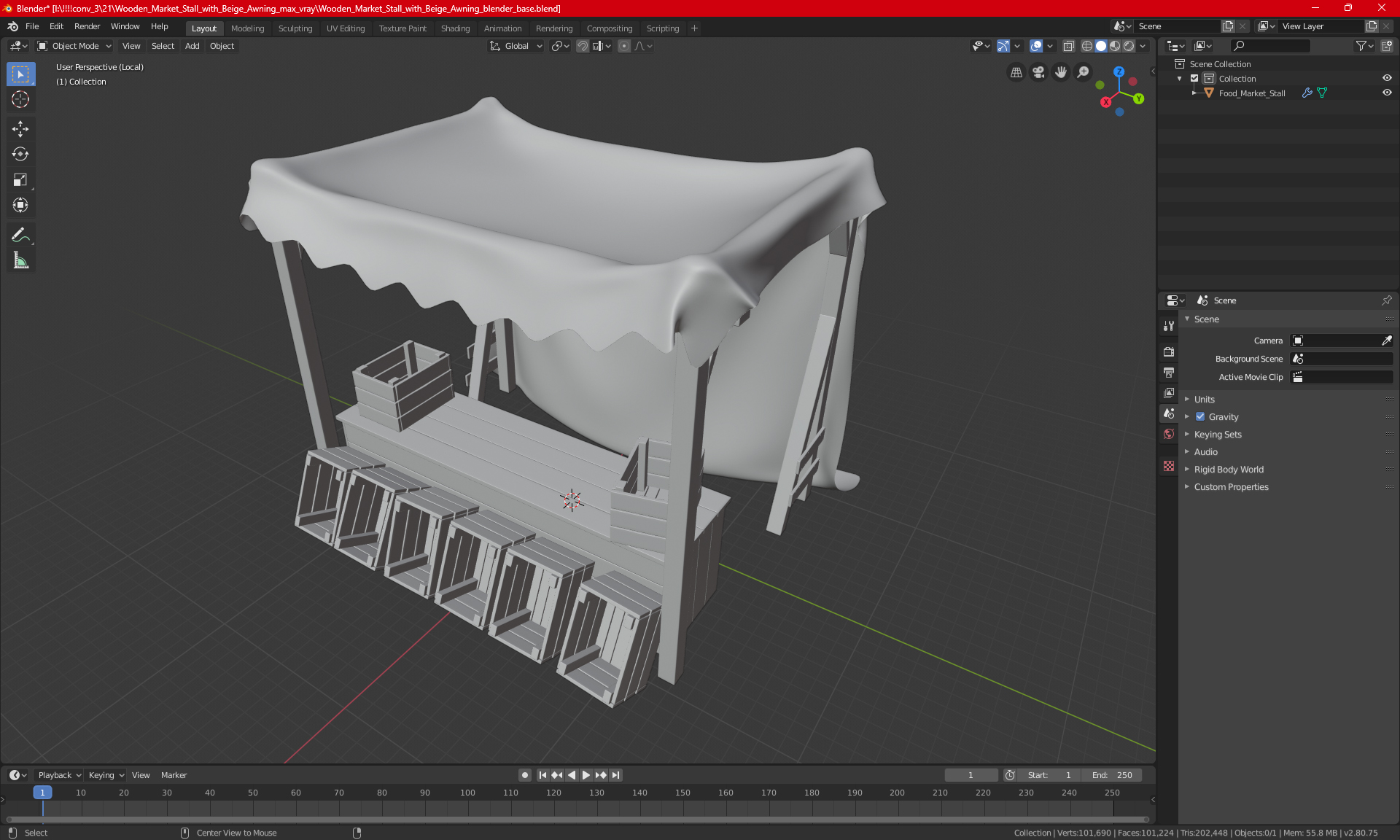Play the animation forward

point(586,775)
